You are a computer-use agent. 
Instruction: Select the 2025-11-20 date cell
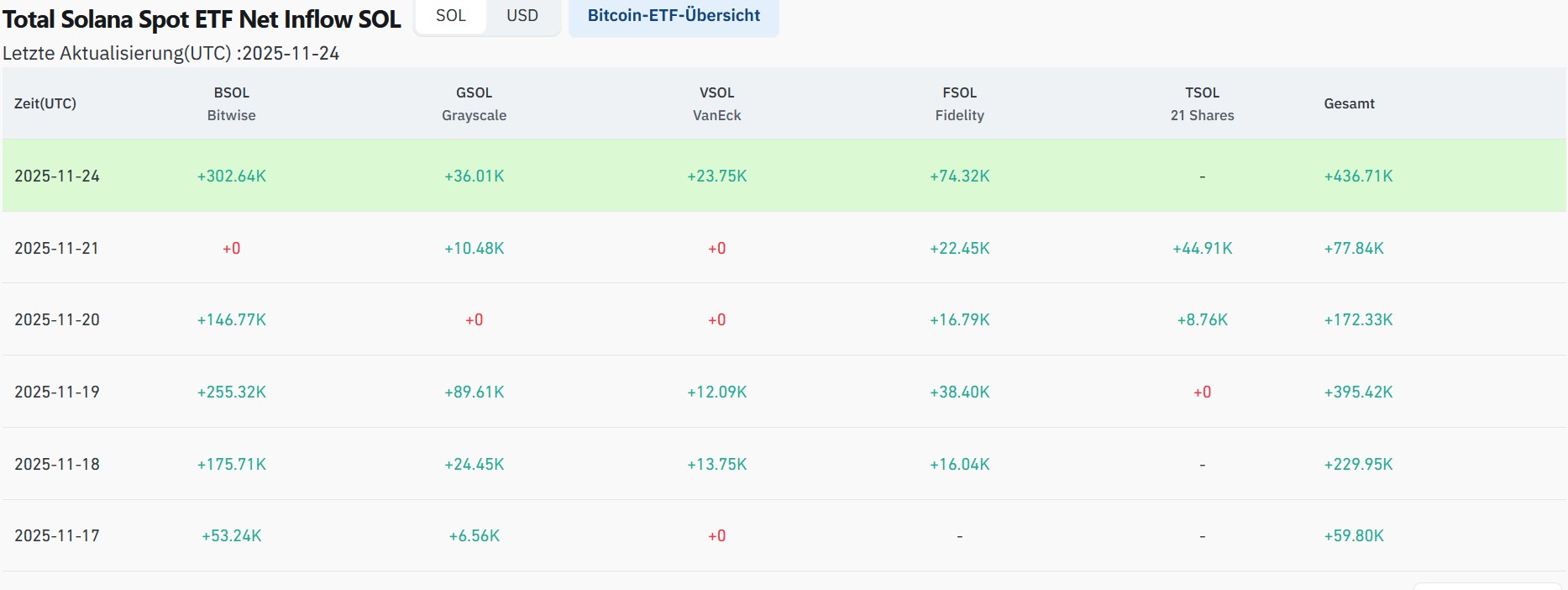pyautogui.click(x=57, y=319)
